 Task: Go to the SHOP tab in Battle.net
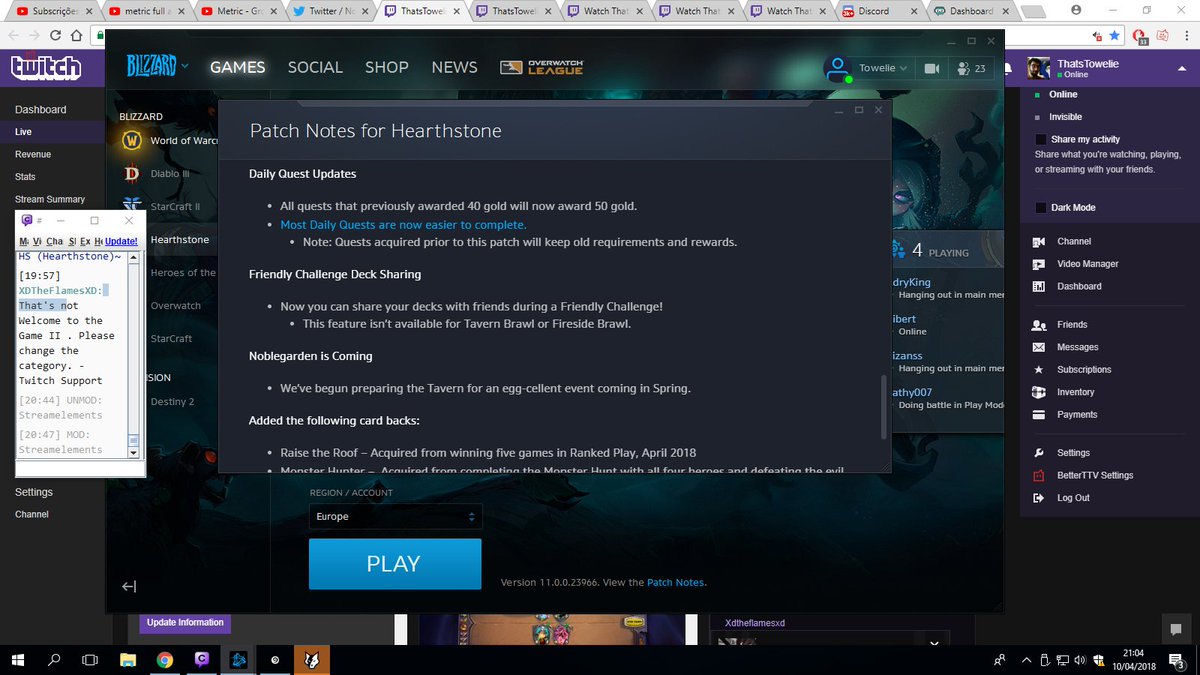coord(387,67)
